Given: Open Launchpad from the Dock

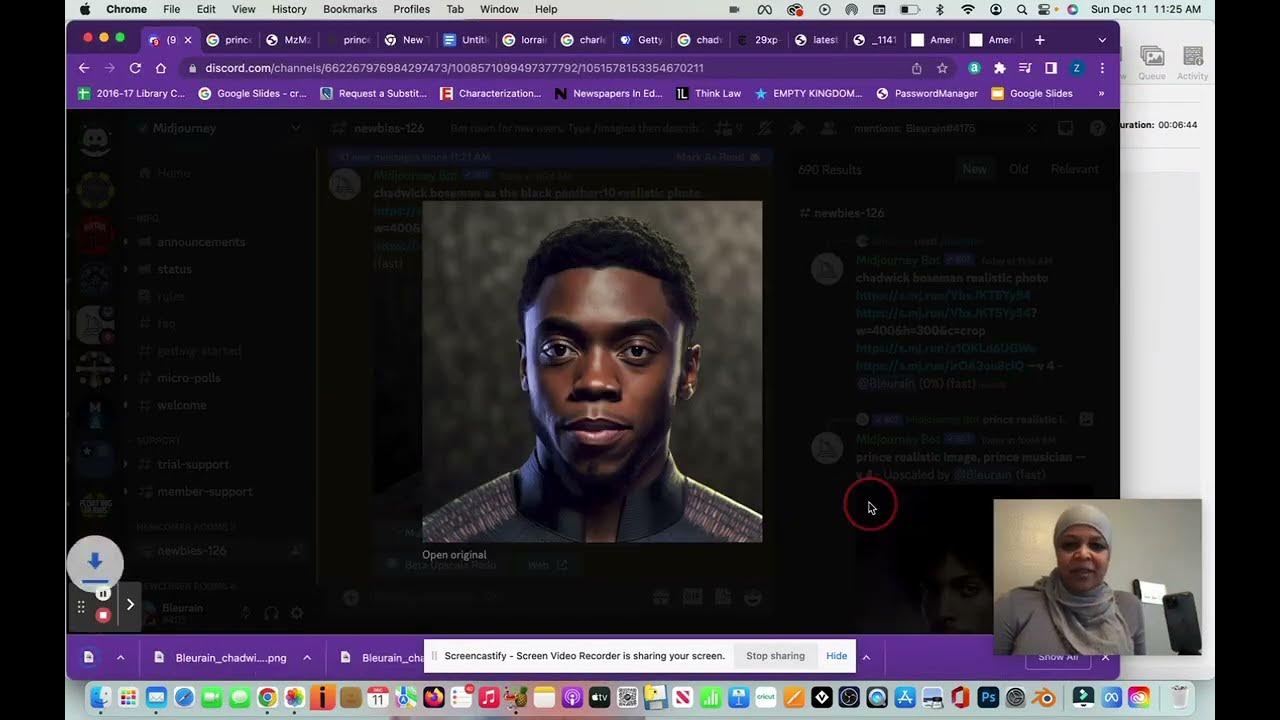Looking at the screenshot, I should (128, 697).
